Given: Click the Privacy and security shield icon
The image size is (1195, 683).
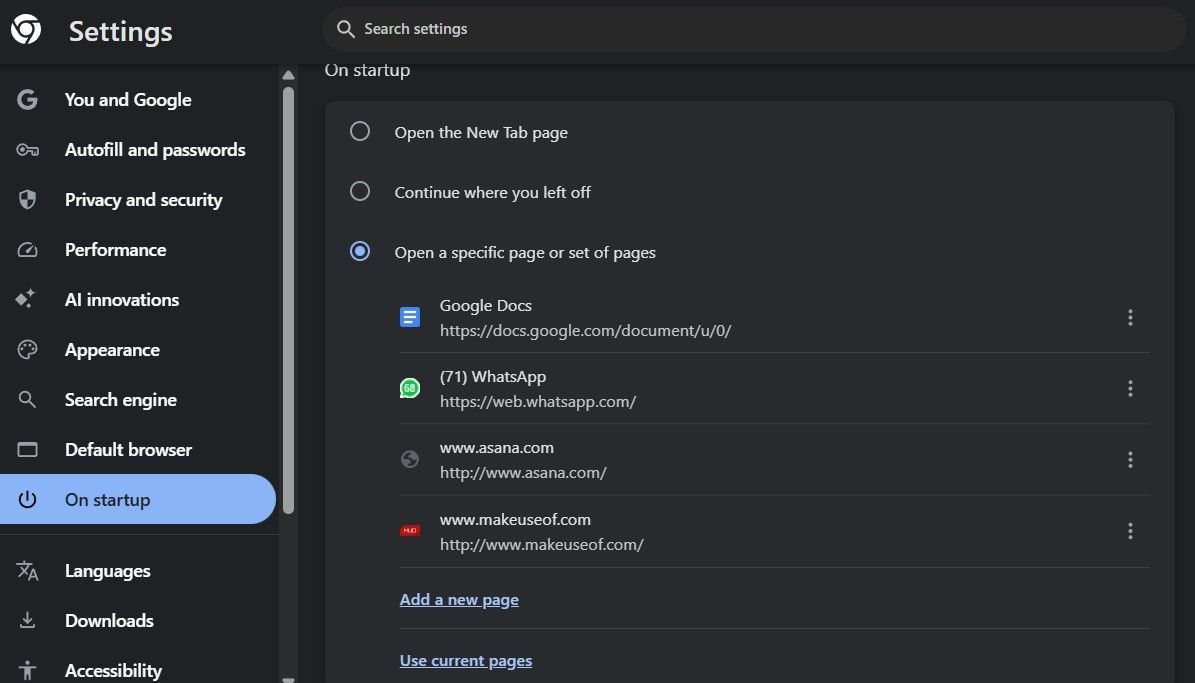Looking at the screenshot, I should coord(27,200).
